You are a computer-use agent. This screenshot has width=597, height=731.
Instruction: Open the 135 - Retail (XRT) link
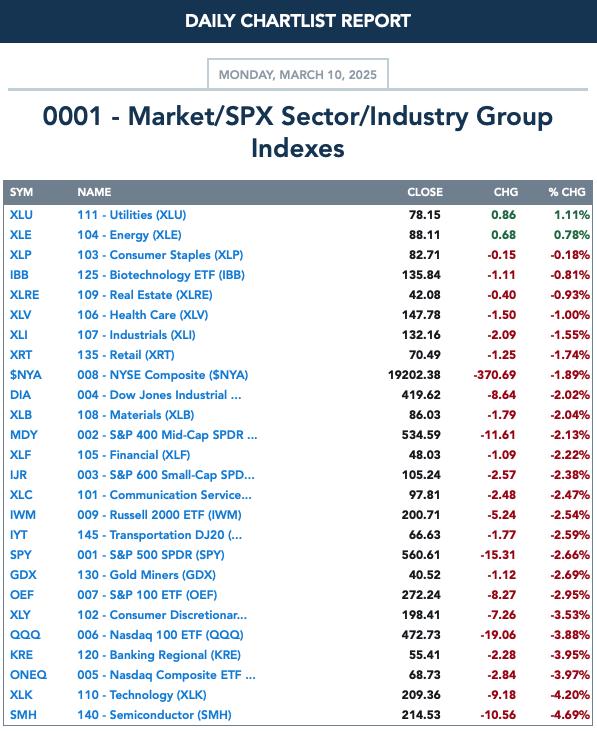126,355
